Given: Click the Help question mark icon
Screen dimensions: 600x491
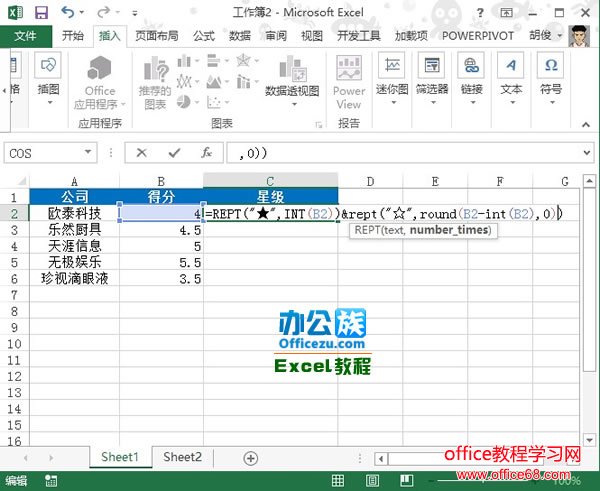Looking at the screenshot, I should pyautogui.click(x=480, y=13).
